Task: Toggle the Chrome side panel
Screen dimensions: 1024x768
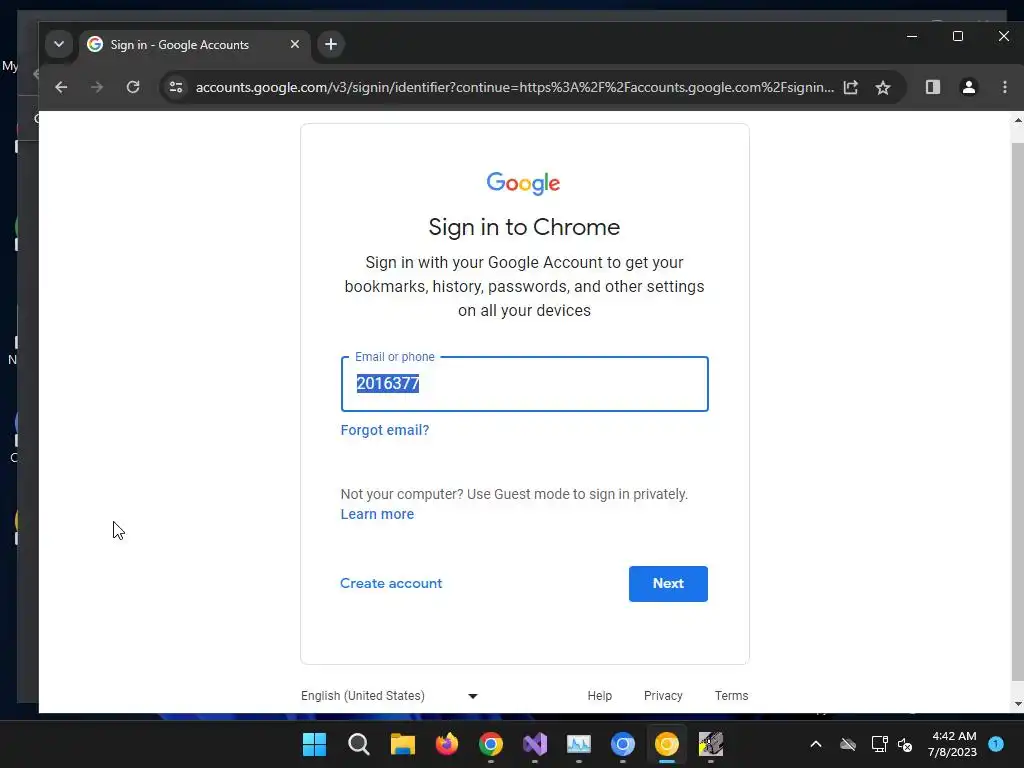Action: (x=933, y=87)
